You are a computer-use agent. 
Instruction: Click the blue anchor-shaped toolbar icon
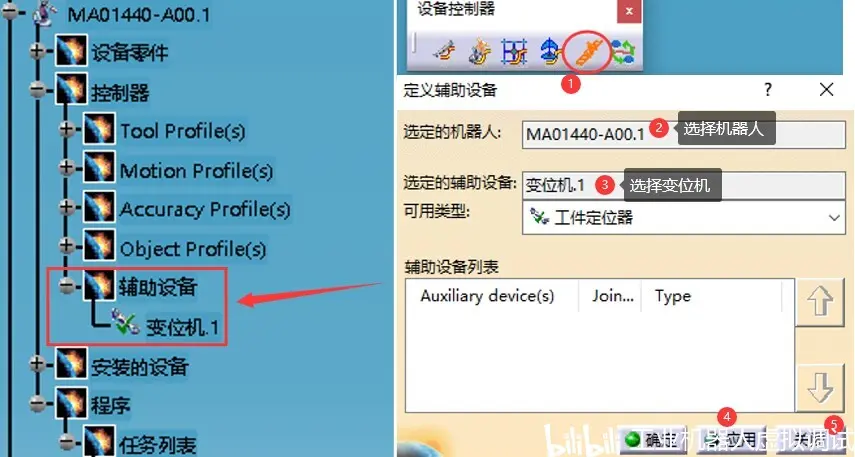pyautogui.click(x=551, y=52)
